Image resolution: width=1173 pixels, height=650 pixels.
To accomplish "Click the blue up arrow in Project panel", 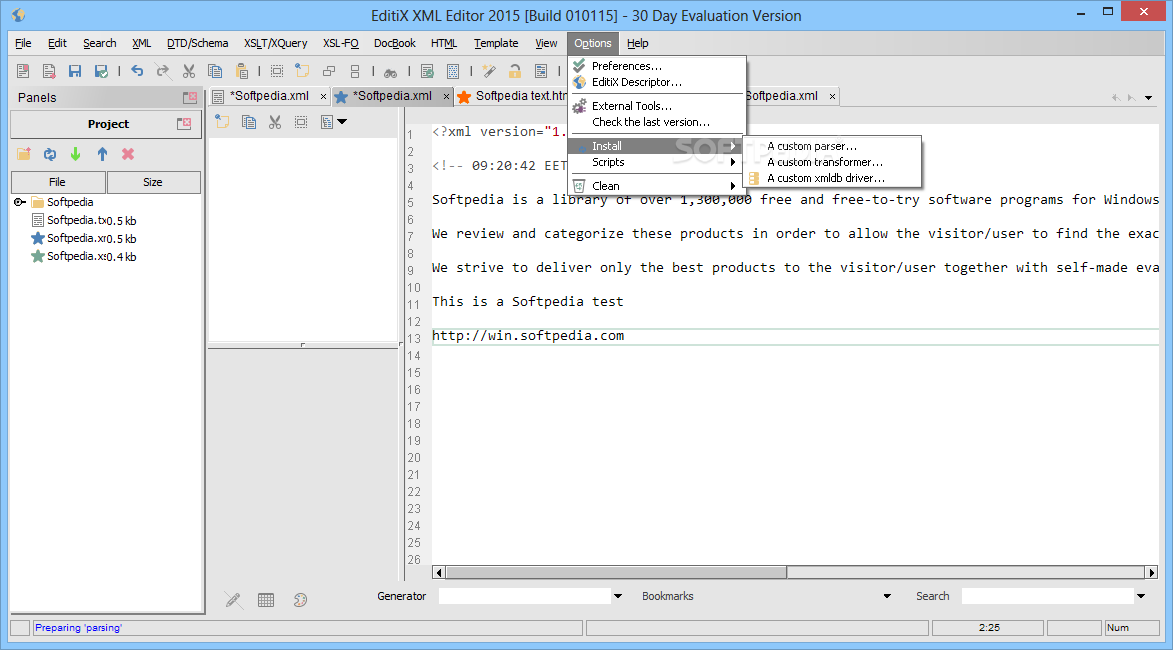I will click(102, 154).
